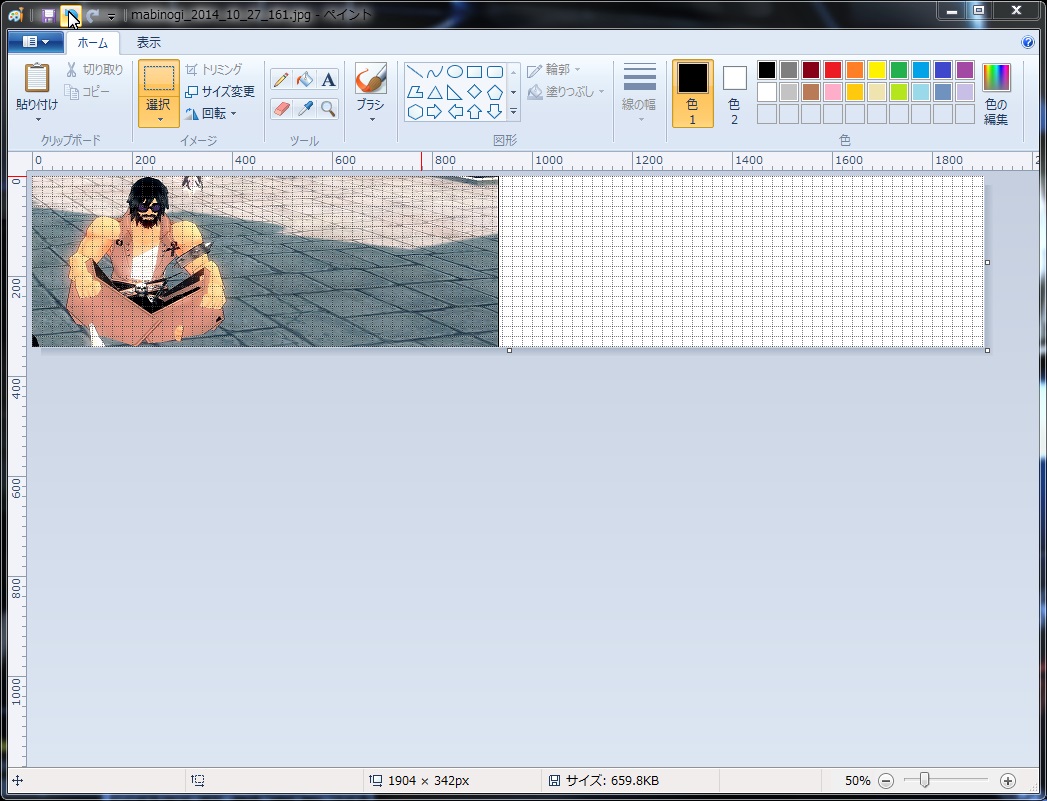Switch to the 表示 tab
This screenshot has height=801, width=1047.
[149, 43]
